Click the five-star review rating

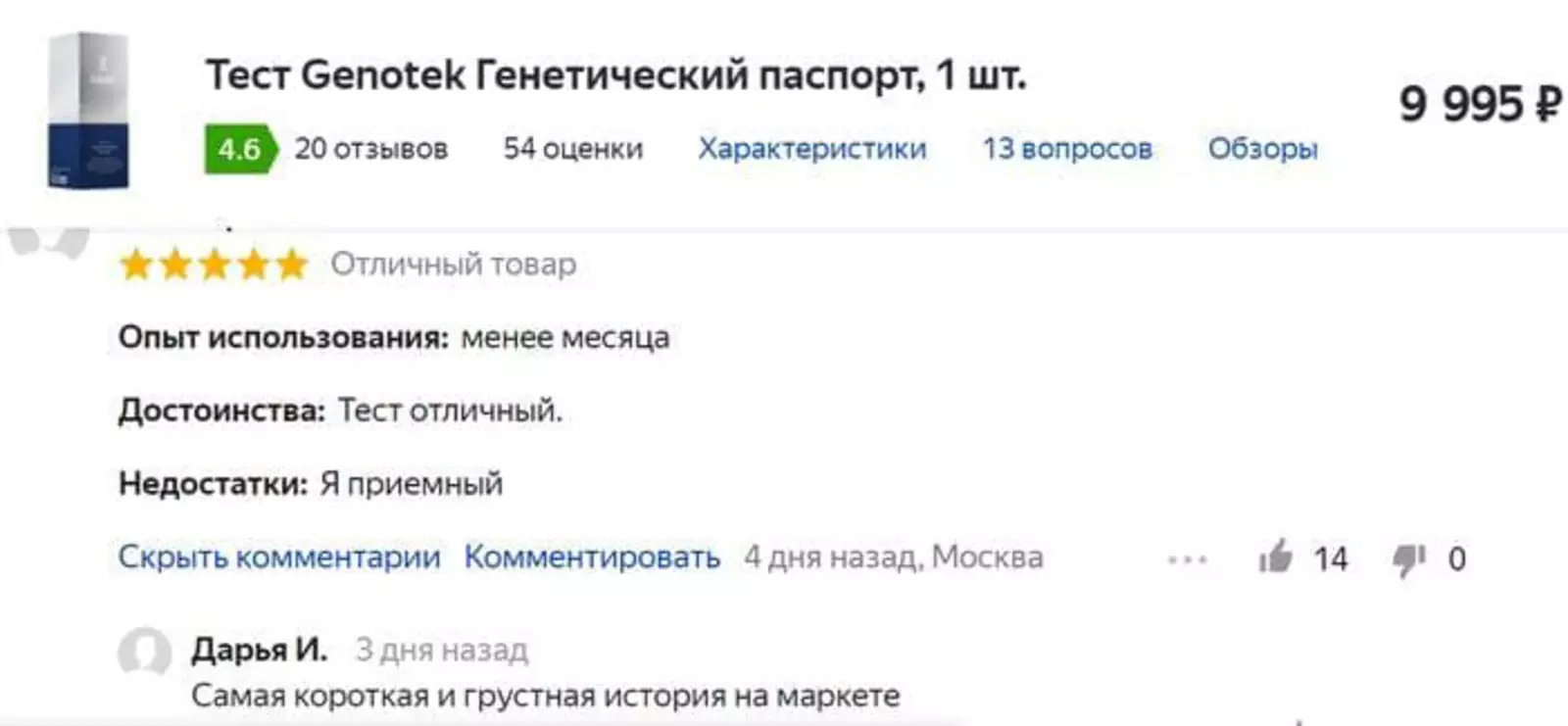coord(214,265)
